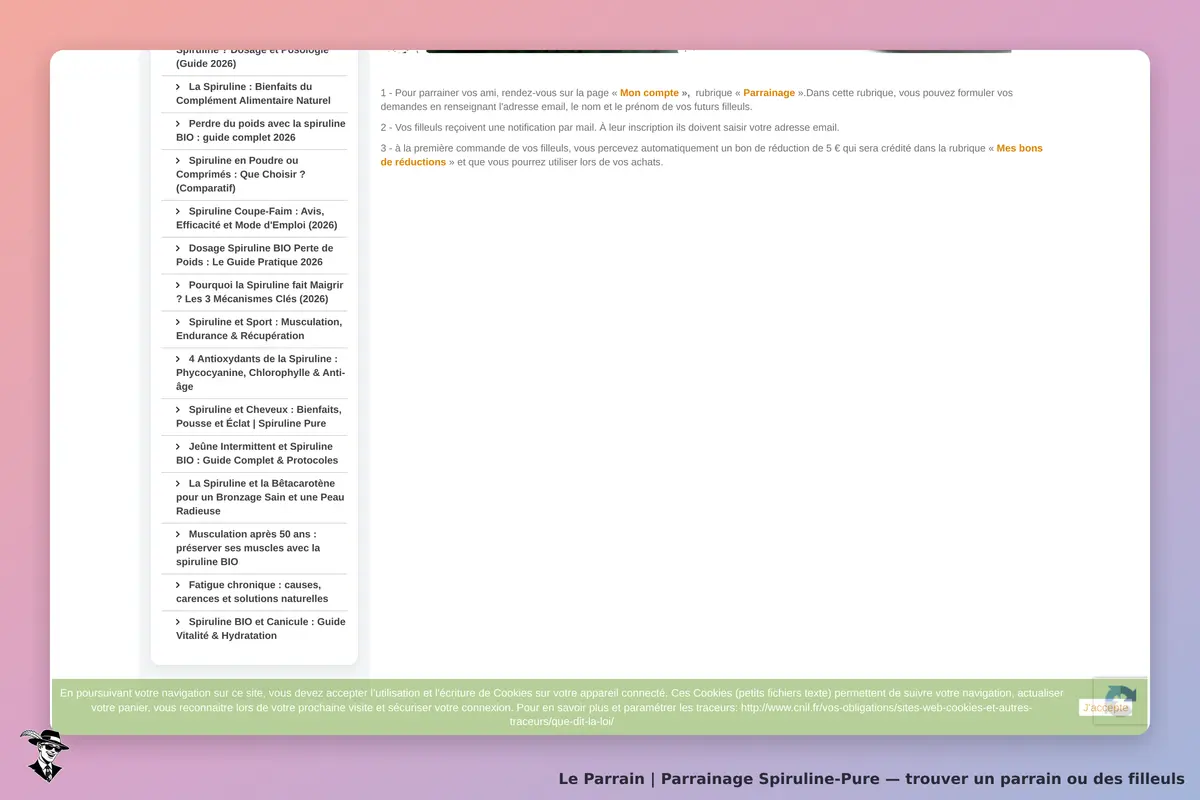Open 'Spiruline en Poudre ou Comprimés' comparatif link
This screenshot has width=1200, height=800.
click(x=241, y=174)
